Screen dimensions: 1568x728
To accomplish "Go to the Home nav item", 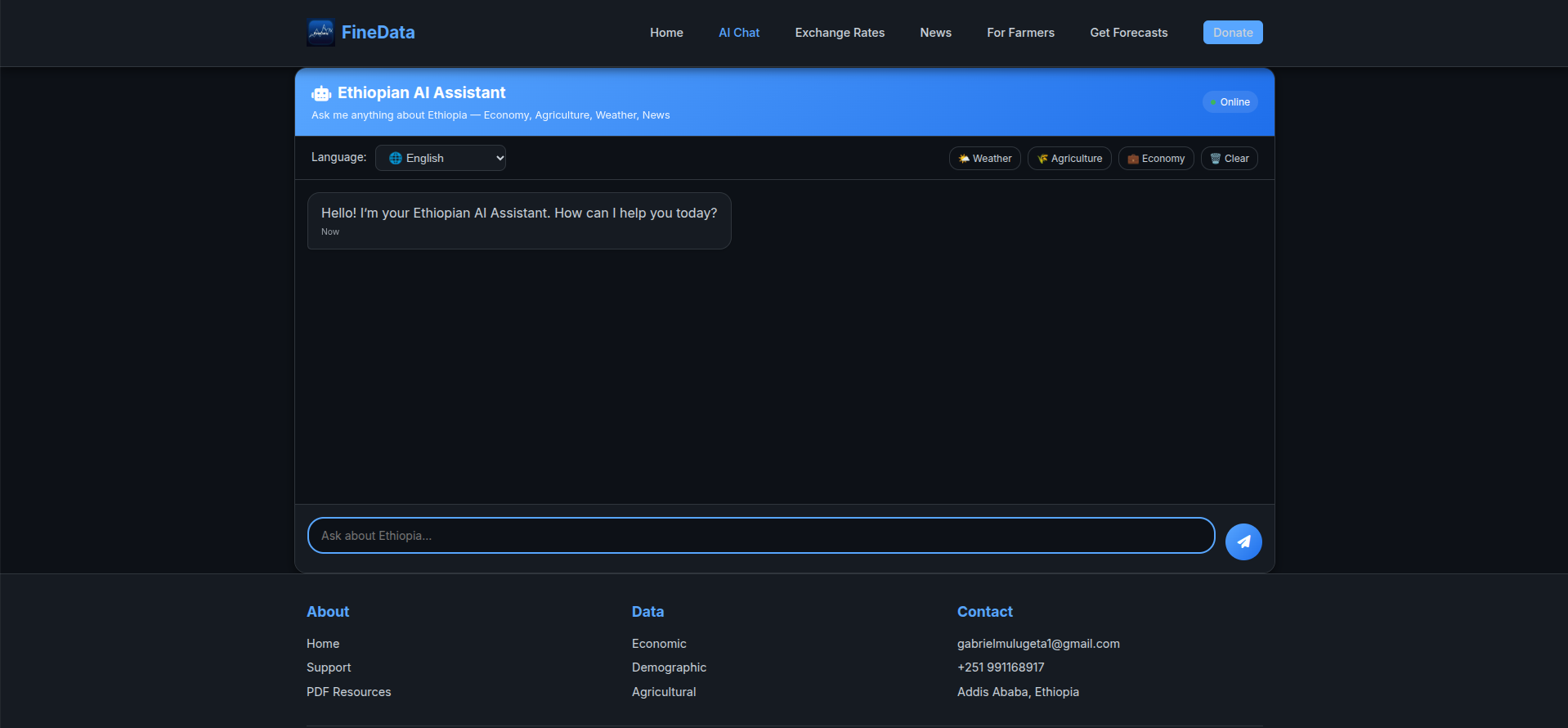I will [x=666, y=33].
